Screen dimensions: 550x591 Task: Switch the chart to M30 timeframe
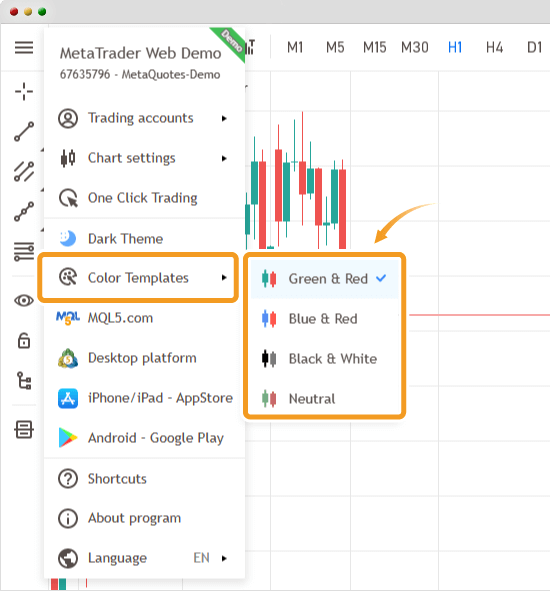click(415, 47)
